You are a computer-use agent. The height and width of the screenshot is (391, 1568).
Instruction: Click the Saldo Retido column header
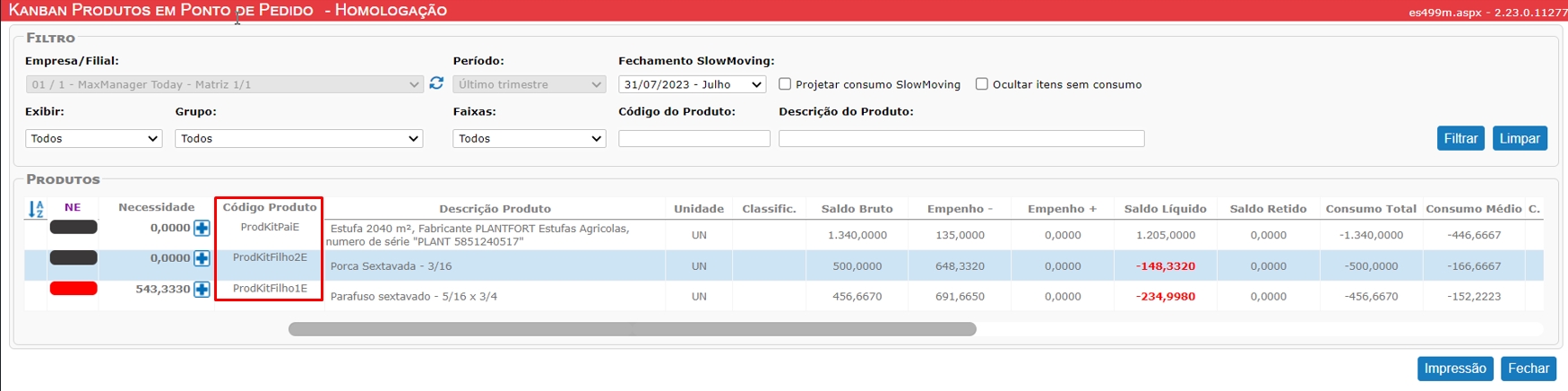[x=1268, y=209]
